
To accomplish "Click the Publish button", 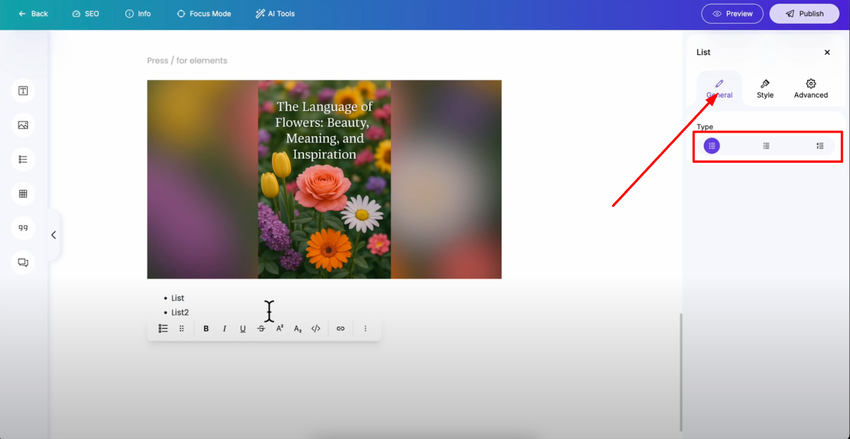I will pos(804,14).
